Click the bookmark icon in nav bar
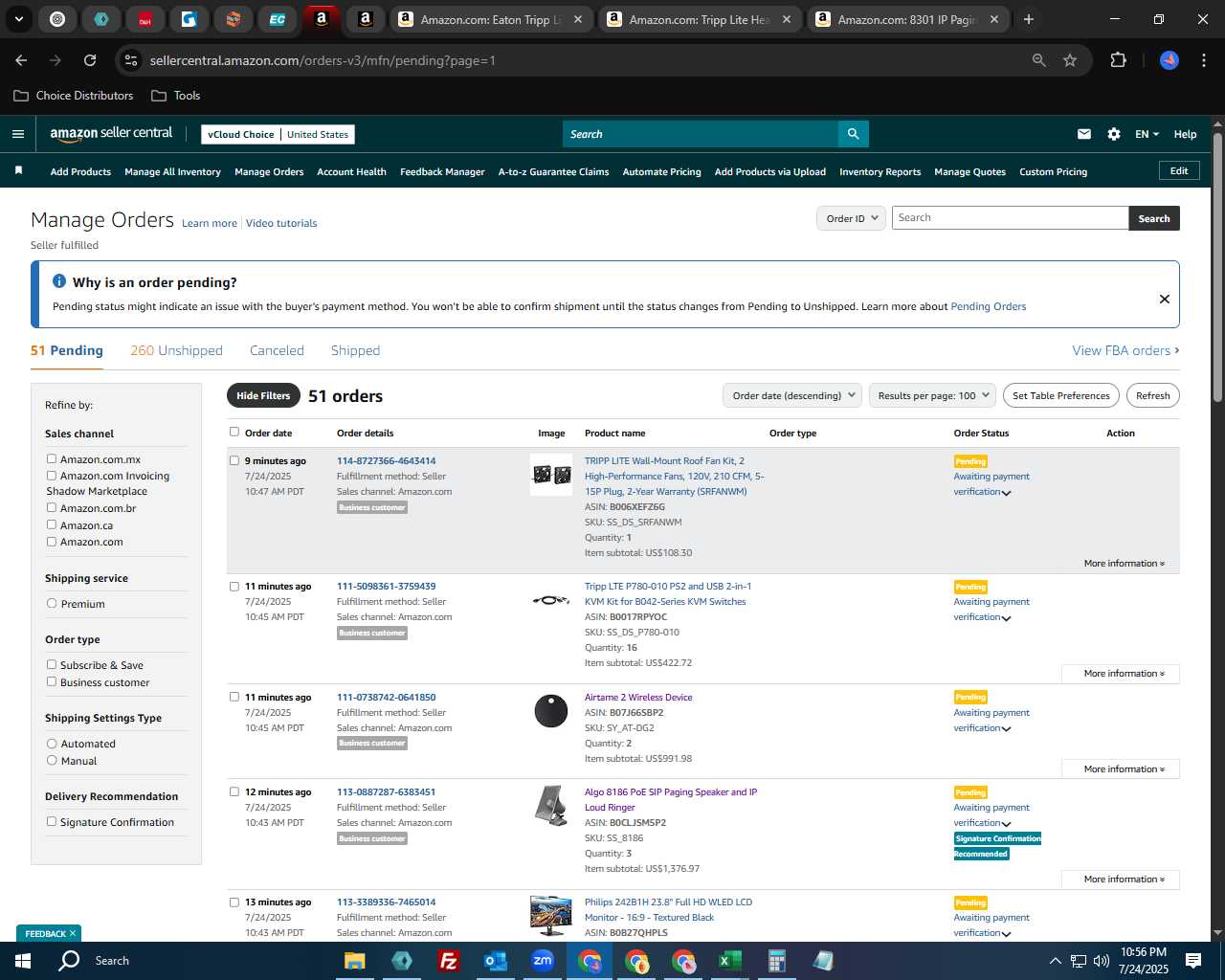1225x980 pixels. click(18, 170)
